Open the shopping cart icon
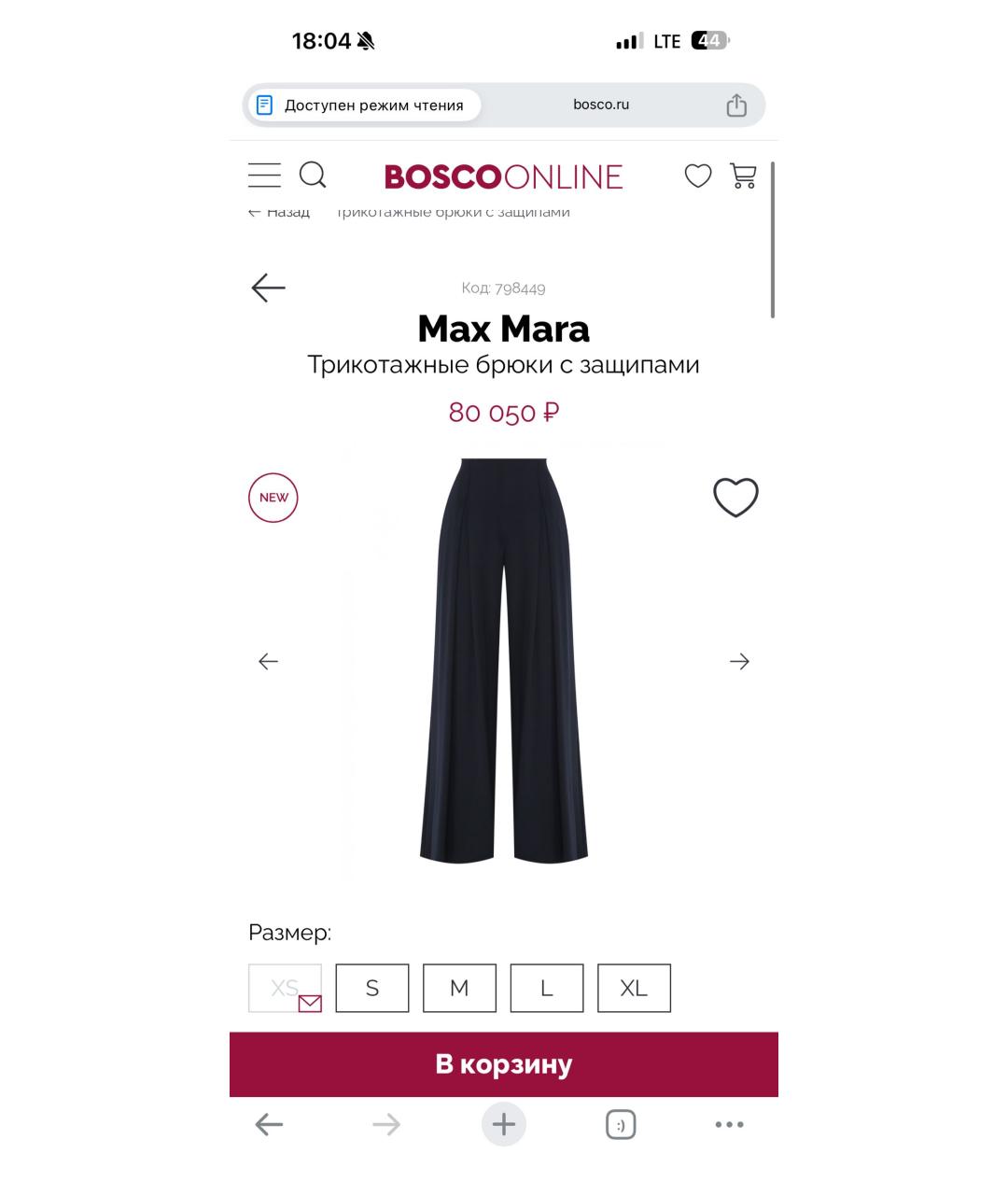This screenshot has width=1008, height=1195. tap(743, 176)
